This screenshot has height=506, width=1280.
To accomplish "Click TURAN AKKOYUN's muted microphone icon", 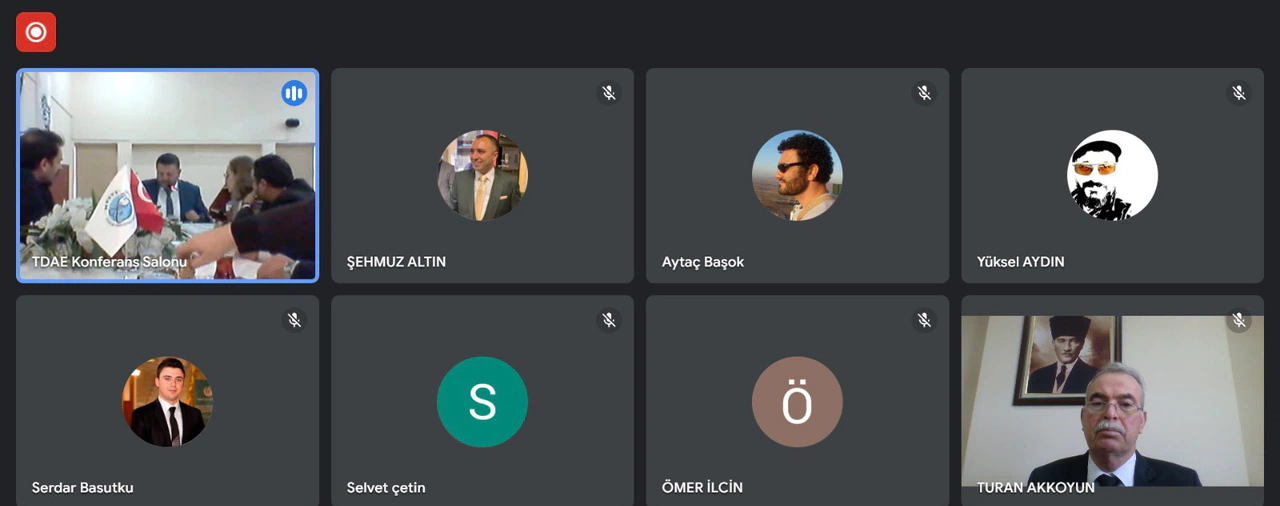I will (1239, 320).
